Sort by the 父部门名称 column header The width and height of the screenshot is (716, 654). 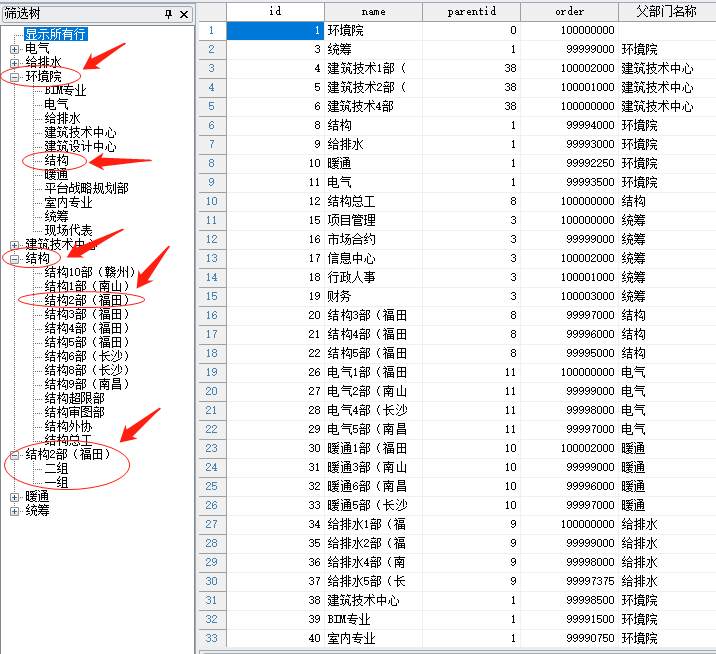667,12
